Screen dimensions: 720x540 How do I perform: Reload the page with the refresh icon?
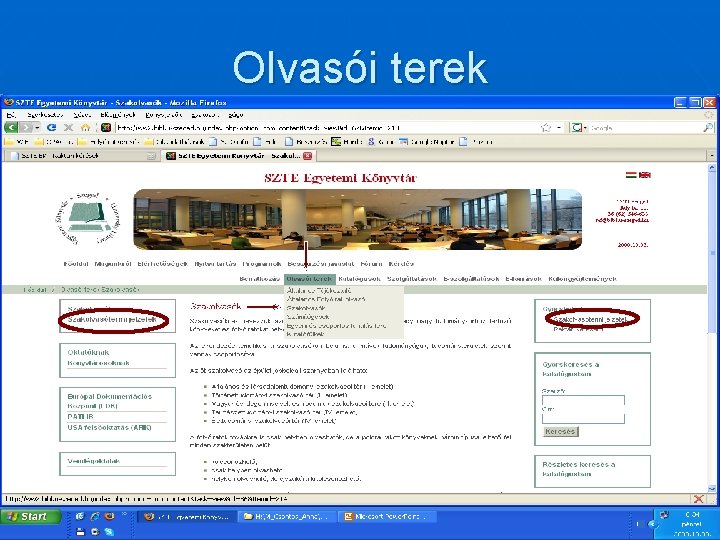pos(52,127)
